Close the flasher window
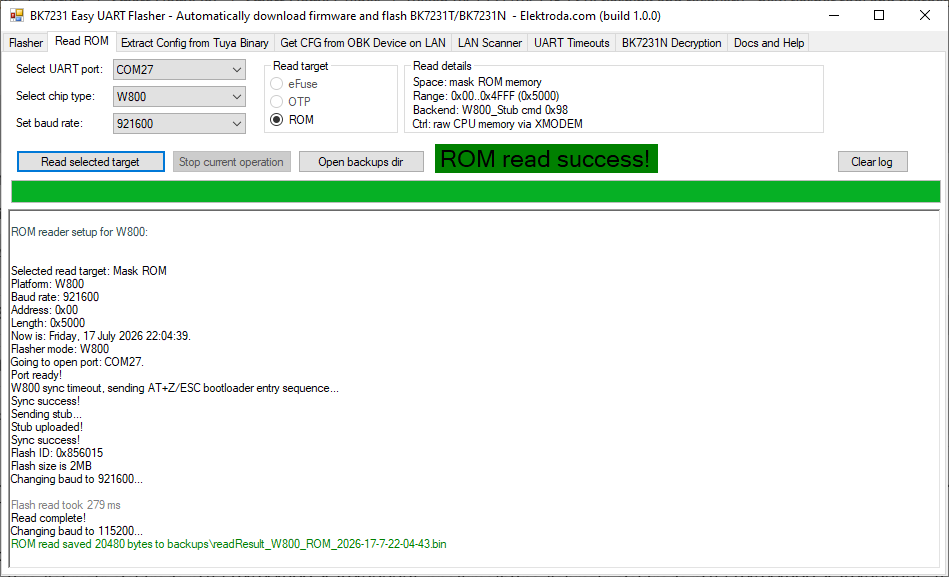Viewport: 949px width, 577px height. 925,15
